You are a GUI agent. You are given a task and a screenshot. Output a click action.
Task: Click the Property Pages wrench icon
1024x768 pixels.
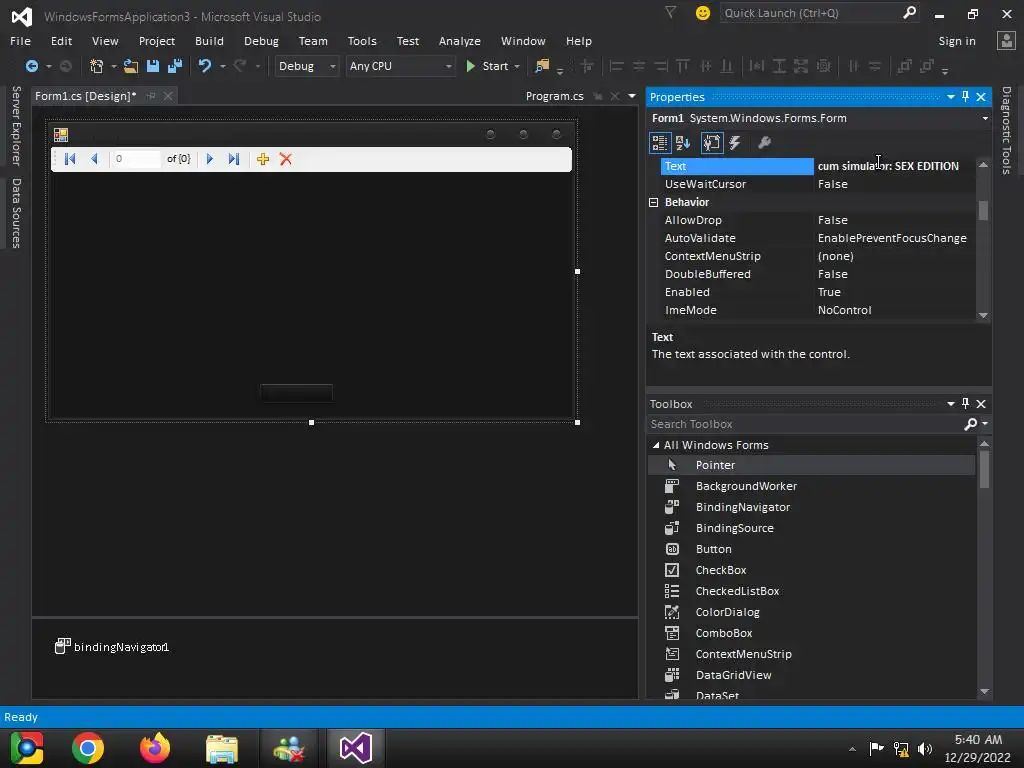point(764,143)
